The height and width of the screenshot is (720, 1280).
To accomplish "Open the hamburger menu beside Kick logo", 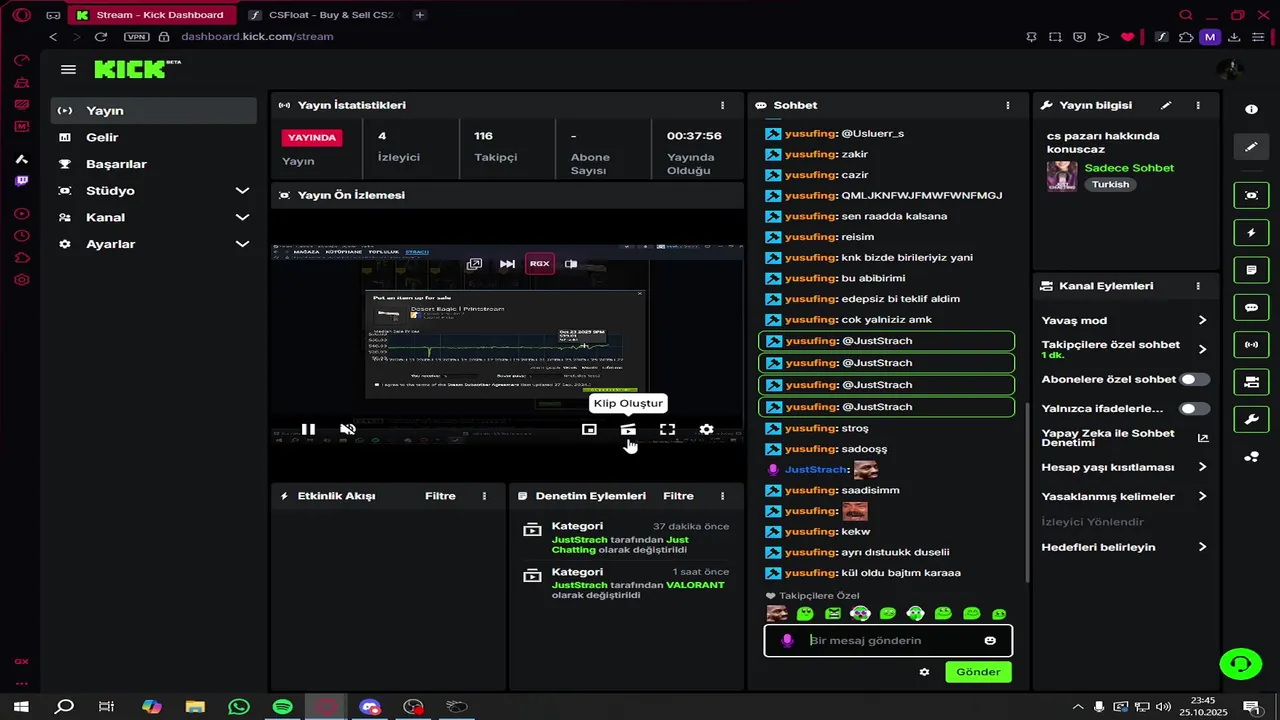I will [x=68, y=69].
